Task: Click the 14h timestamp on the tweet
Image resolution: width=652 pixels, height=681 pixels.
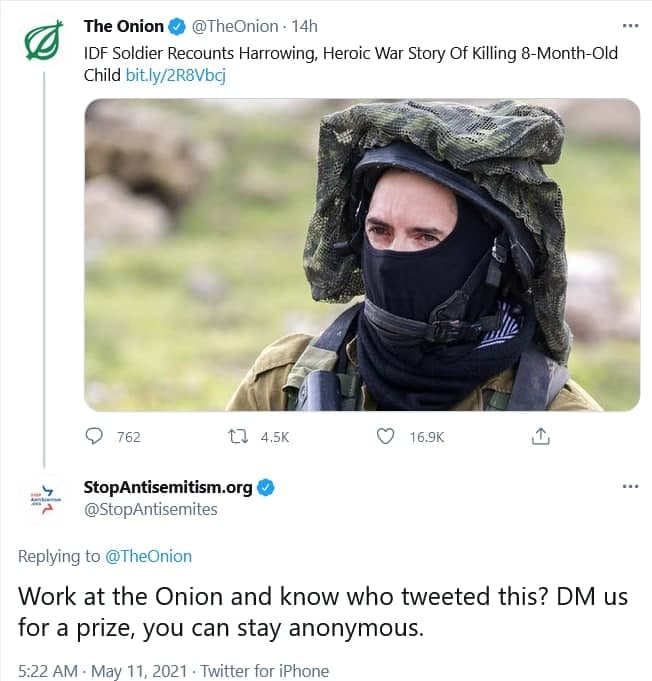Action: (303, 27)
